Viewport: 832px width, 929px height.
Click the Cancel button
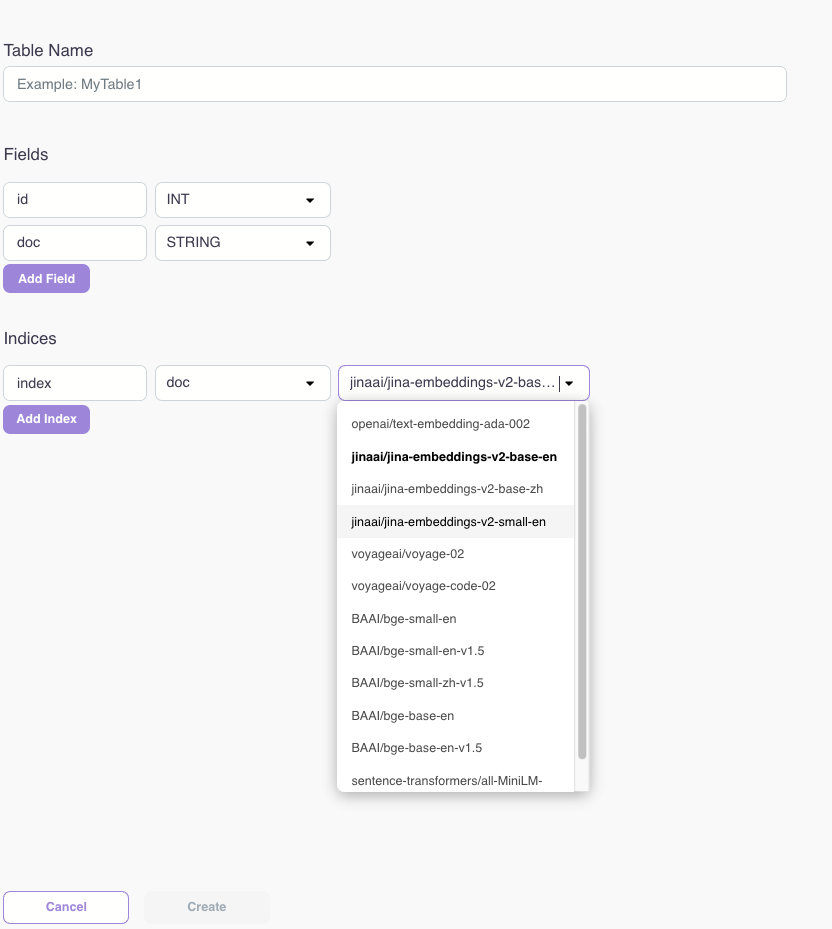[x=66, y=907]
